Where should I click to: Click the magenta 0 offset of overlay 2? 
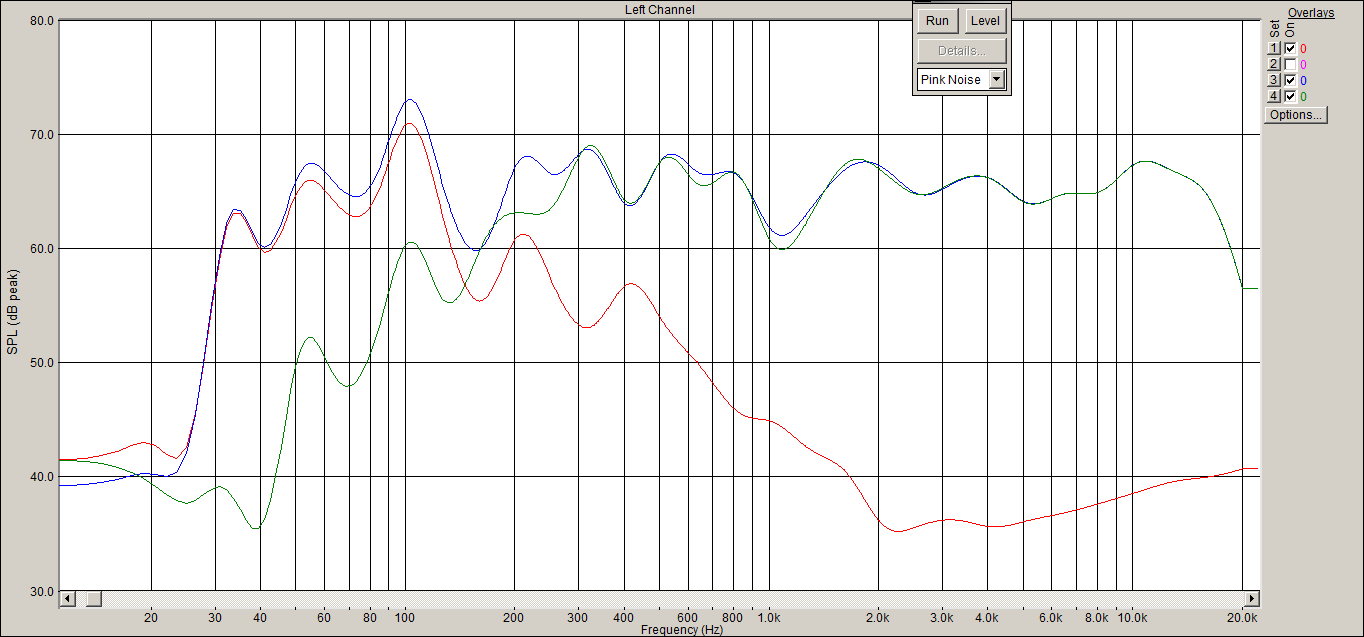point(1303,64)
